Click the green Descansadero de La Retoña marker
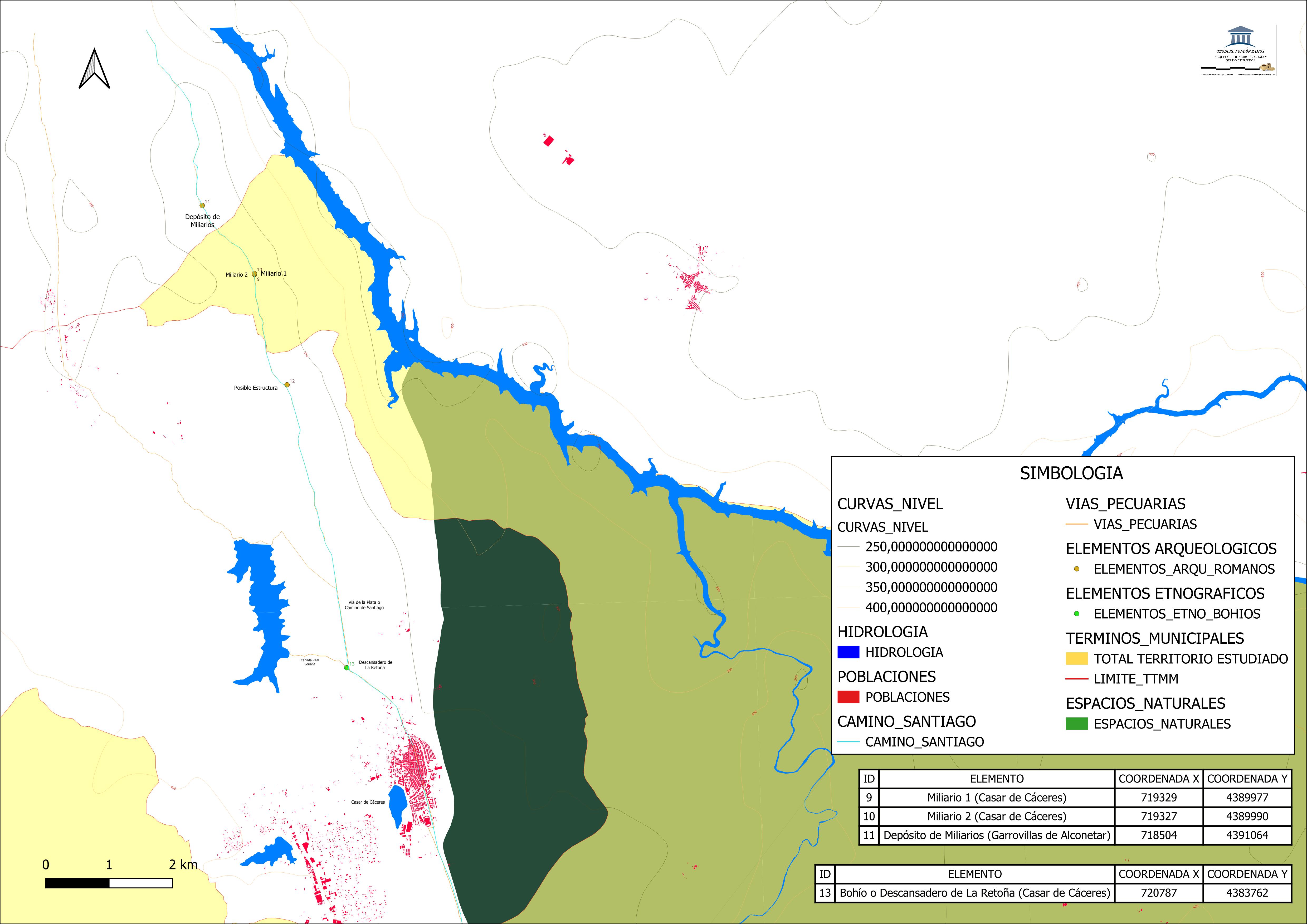Image resolution: width=1307 pixels, height=924 pixels. pos(347,668)
